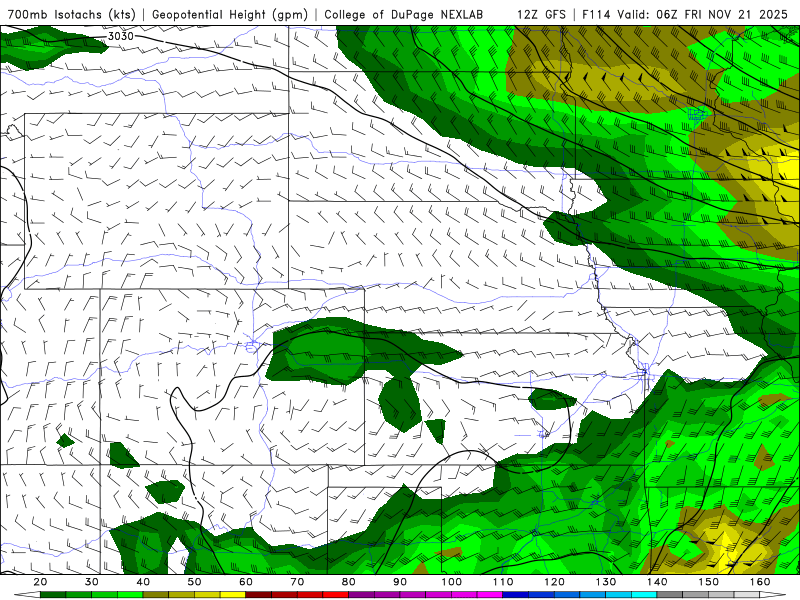
Task: Click the 70 value on the color scale
Action: 297,582
